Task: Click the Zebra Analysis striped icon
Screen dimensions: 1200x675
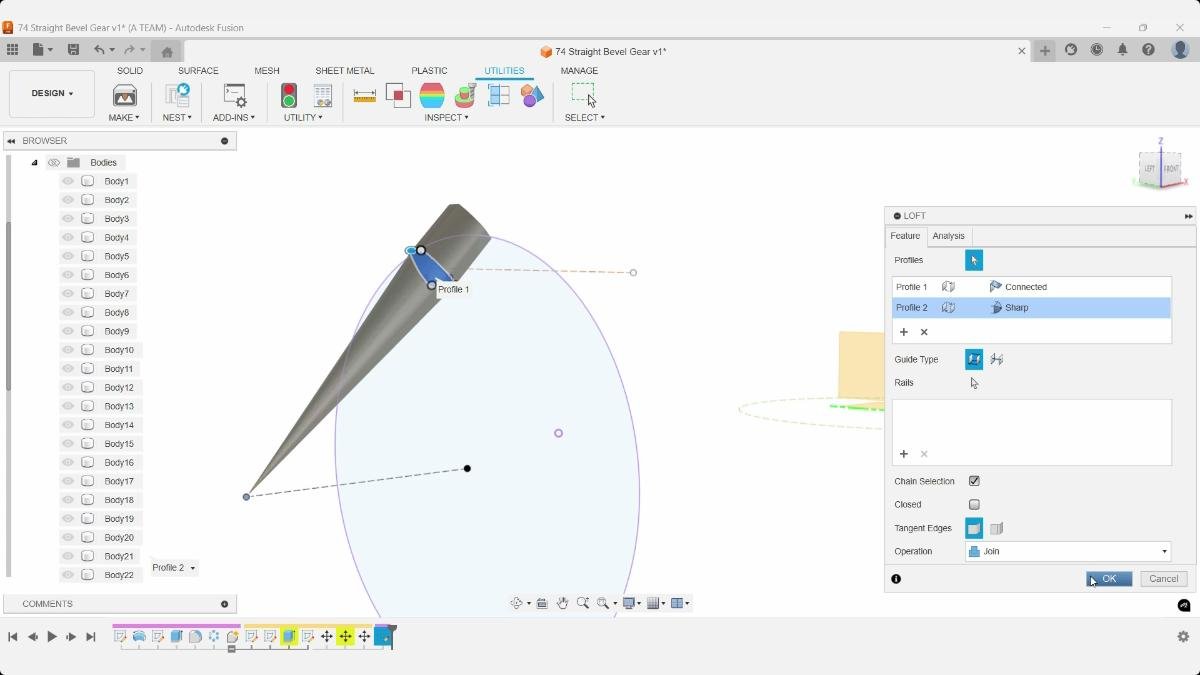Action: [432, 95]
